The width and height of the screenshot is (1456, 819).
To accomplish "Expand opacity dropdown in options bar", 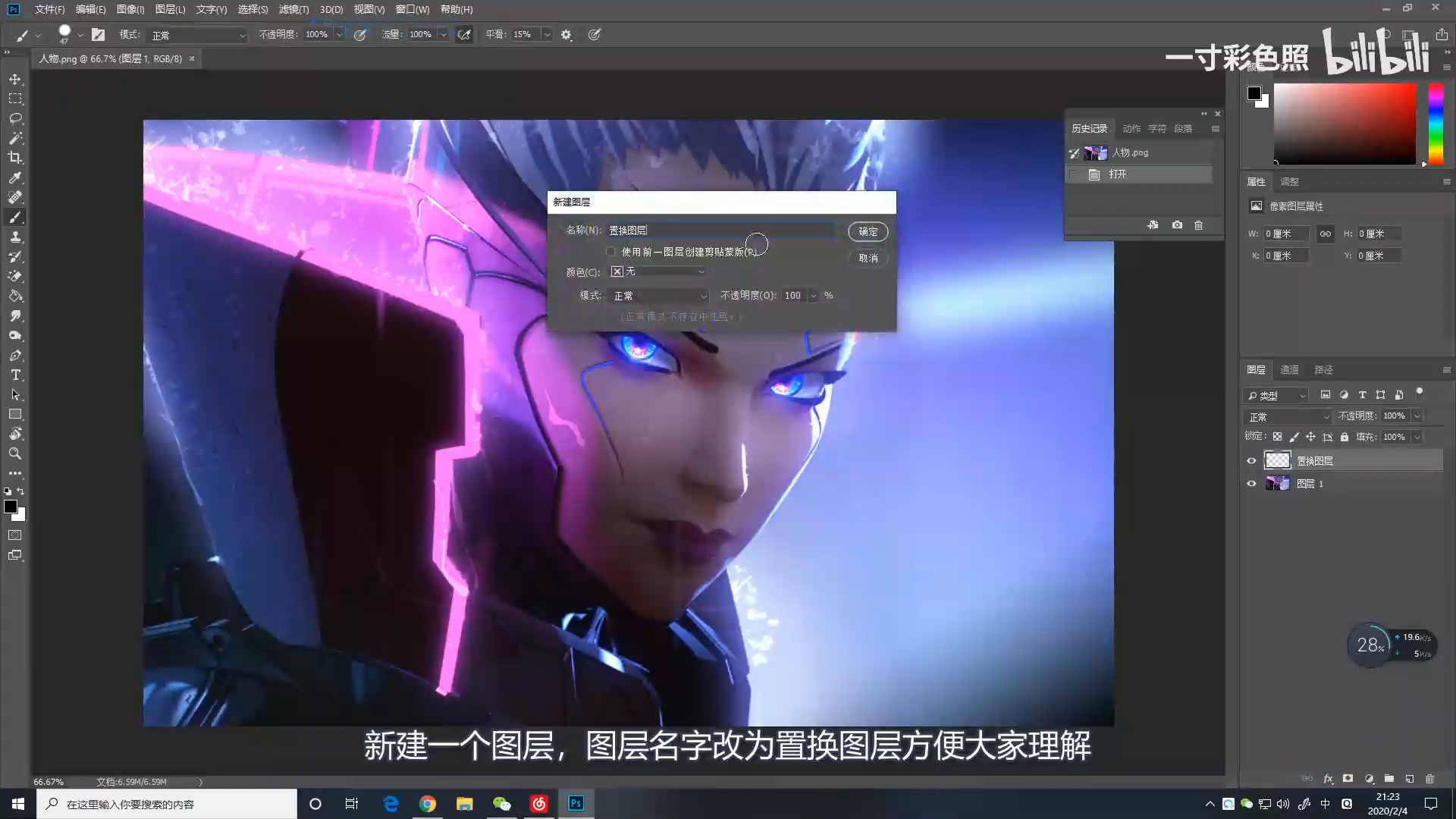I will [339, 35].
